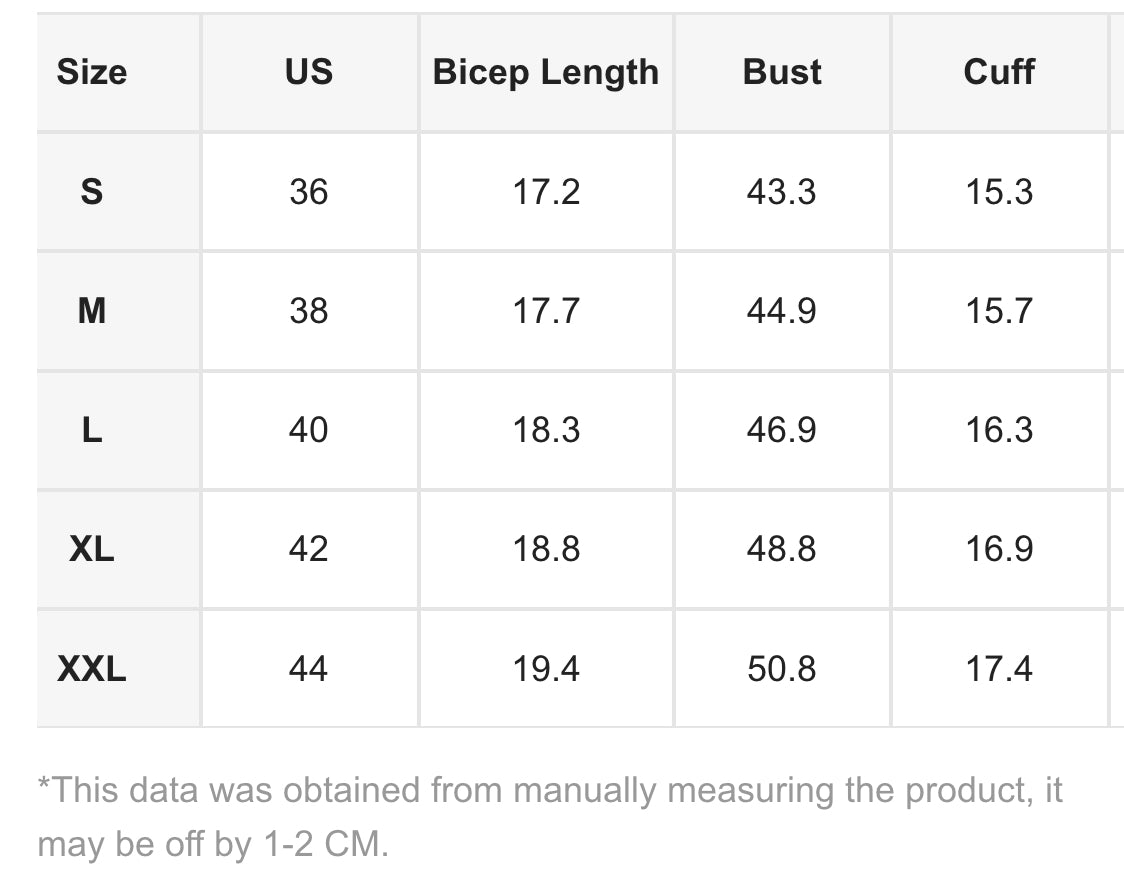Image resolution: width=1124 pixels, height=871 pixels.
Task: Select the XXL size row label
Action: click(92, 668)
